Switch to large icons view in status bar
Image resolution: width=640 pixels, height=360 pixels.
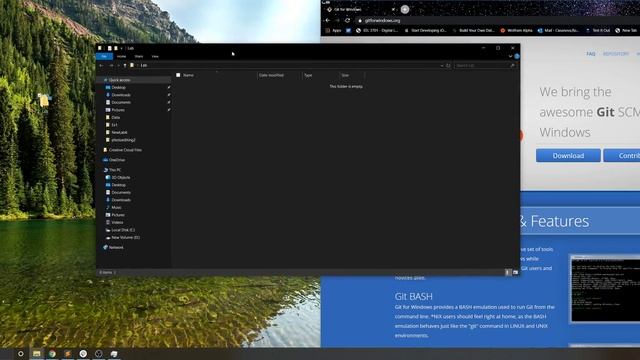516,272
